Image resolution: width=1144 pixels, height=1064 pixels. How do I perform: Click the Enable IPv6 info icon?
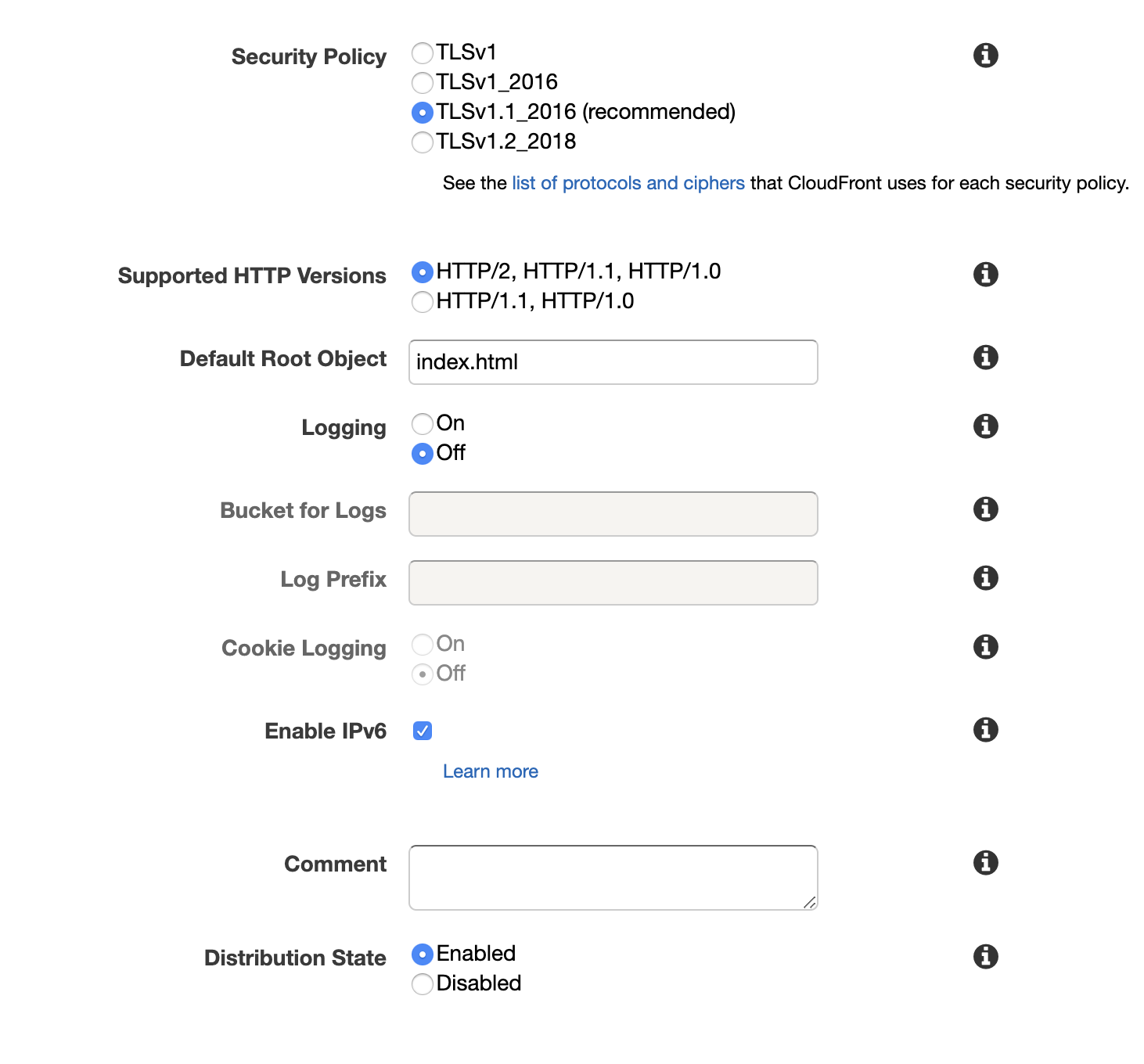click(x=985, y=730)
